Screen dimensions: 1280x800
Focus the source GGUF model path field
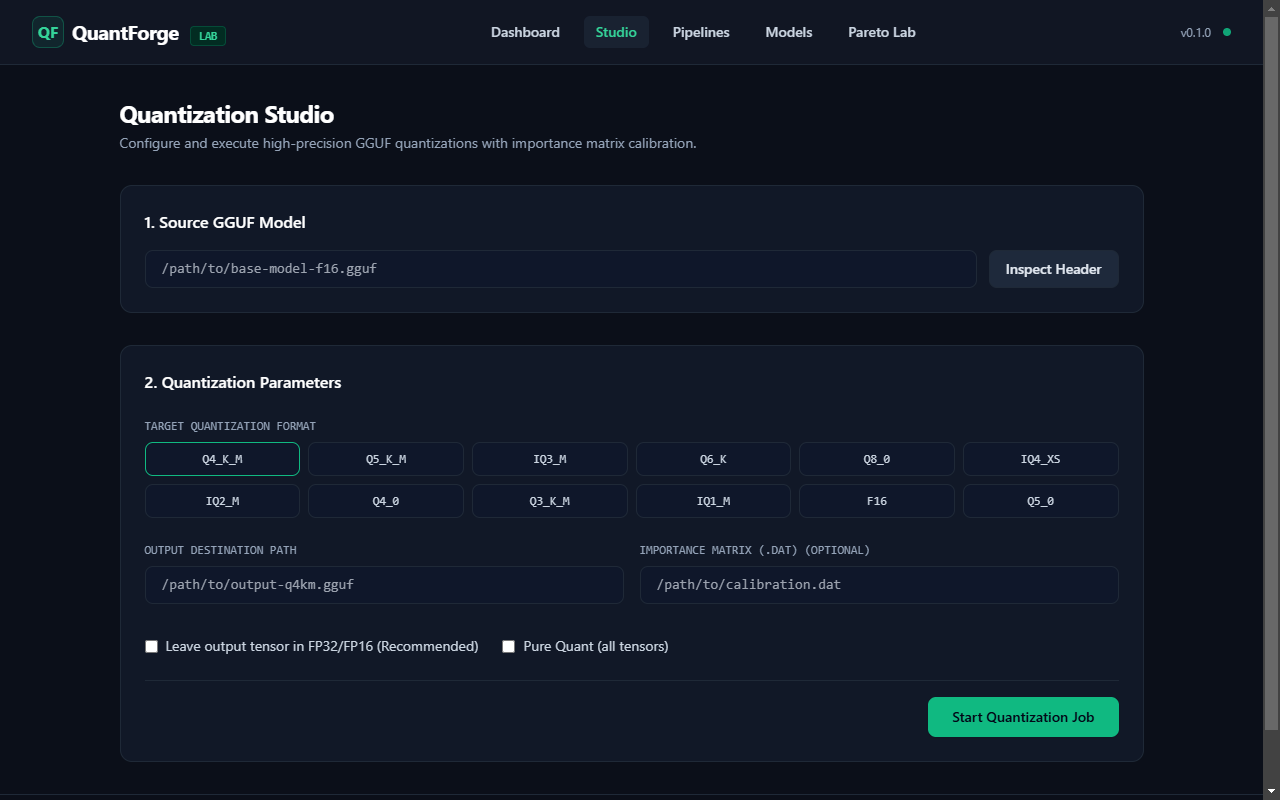click(x=561, y=269)
